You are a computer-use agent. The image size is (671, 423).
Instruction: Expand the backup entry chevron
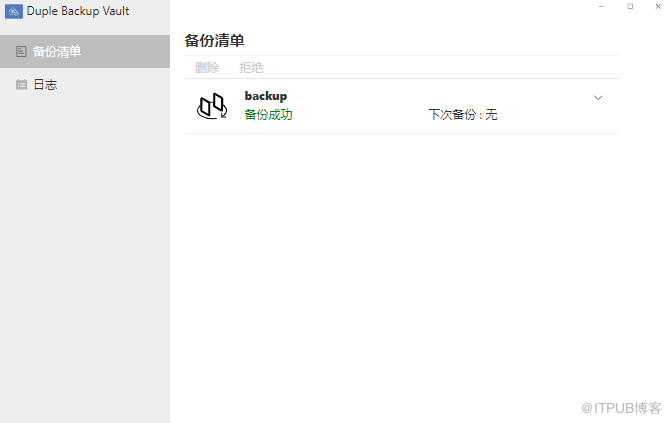598,98
